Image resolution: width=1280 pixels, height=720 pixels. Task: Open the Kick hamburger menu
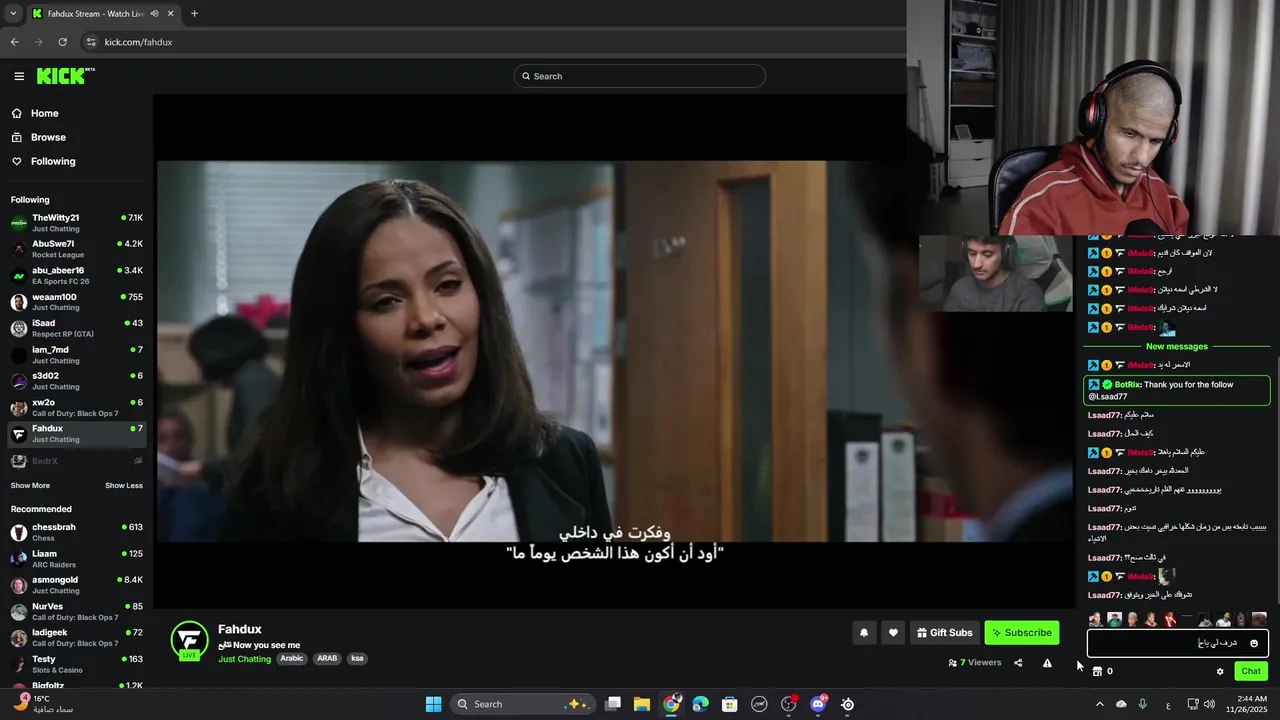coord(19,76)
